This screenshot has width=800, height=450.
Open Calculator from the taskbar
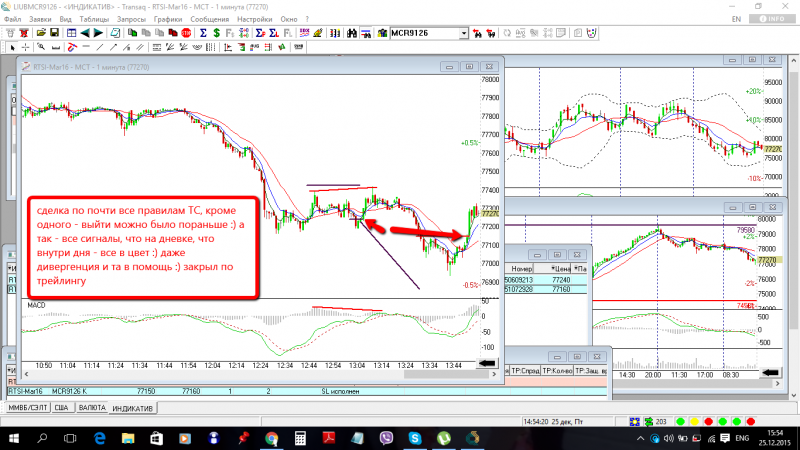coord(300,438)
